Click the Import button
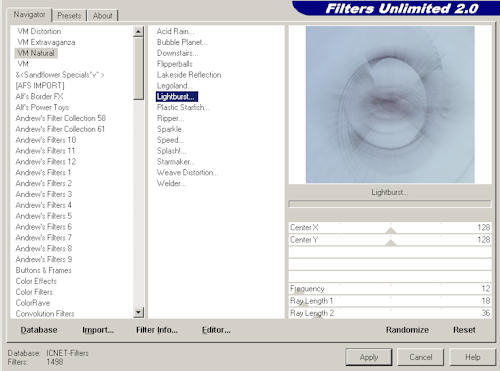This screenshot has width=500, height=371. [98, 330]
